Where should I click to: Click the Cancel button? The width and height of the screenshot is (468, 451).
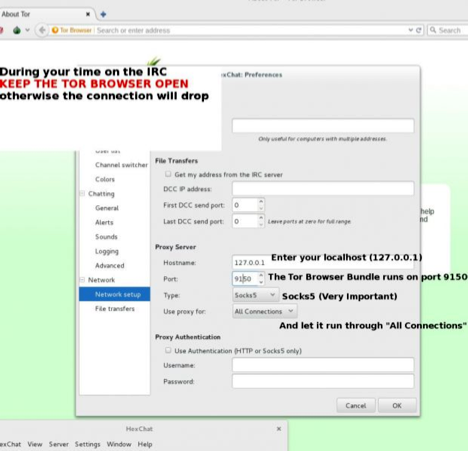[x=356, y=405]
